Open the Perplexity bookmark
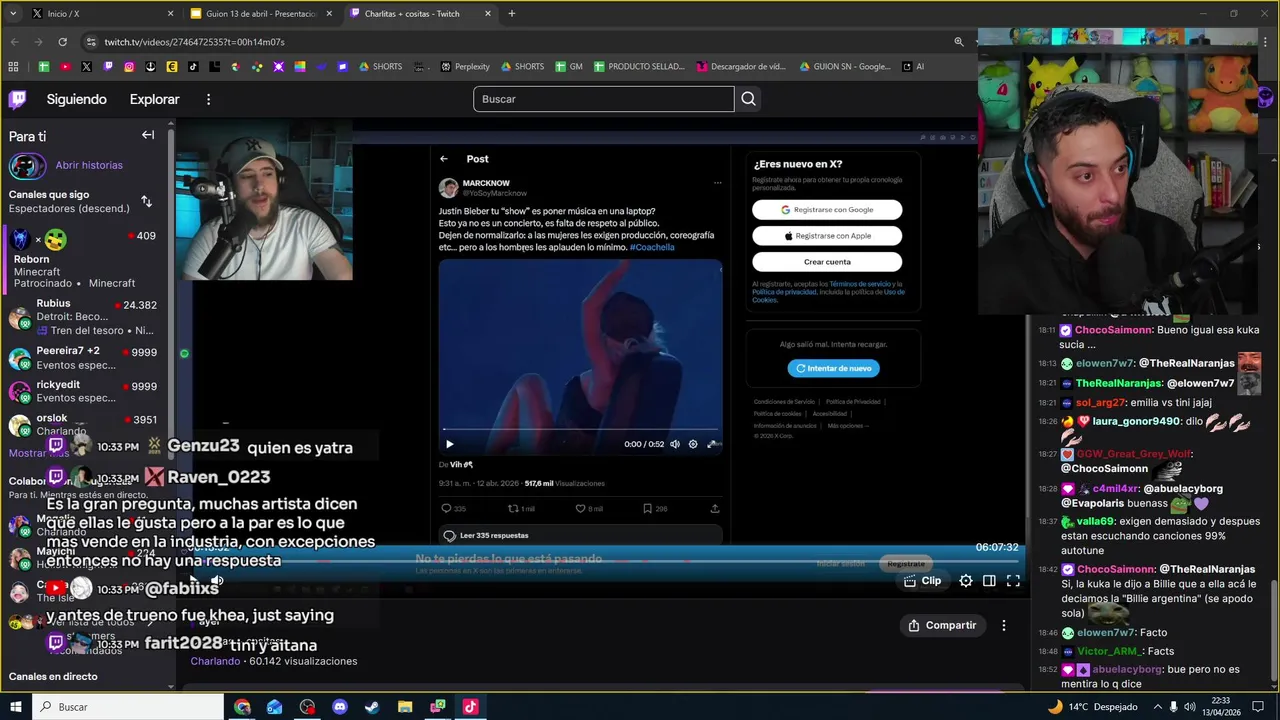1280x720 pixels. 465,67
